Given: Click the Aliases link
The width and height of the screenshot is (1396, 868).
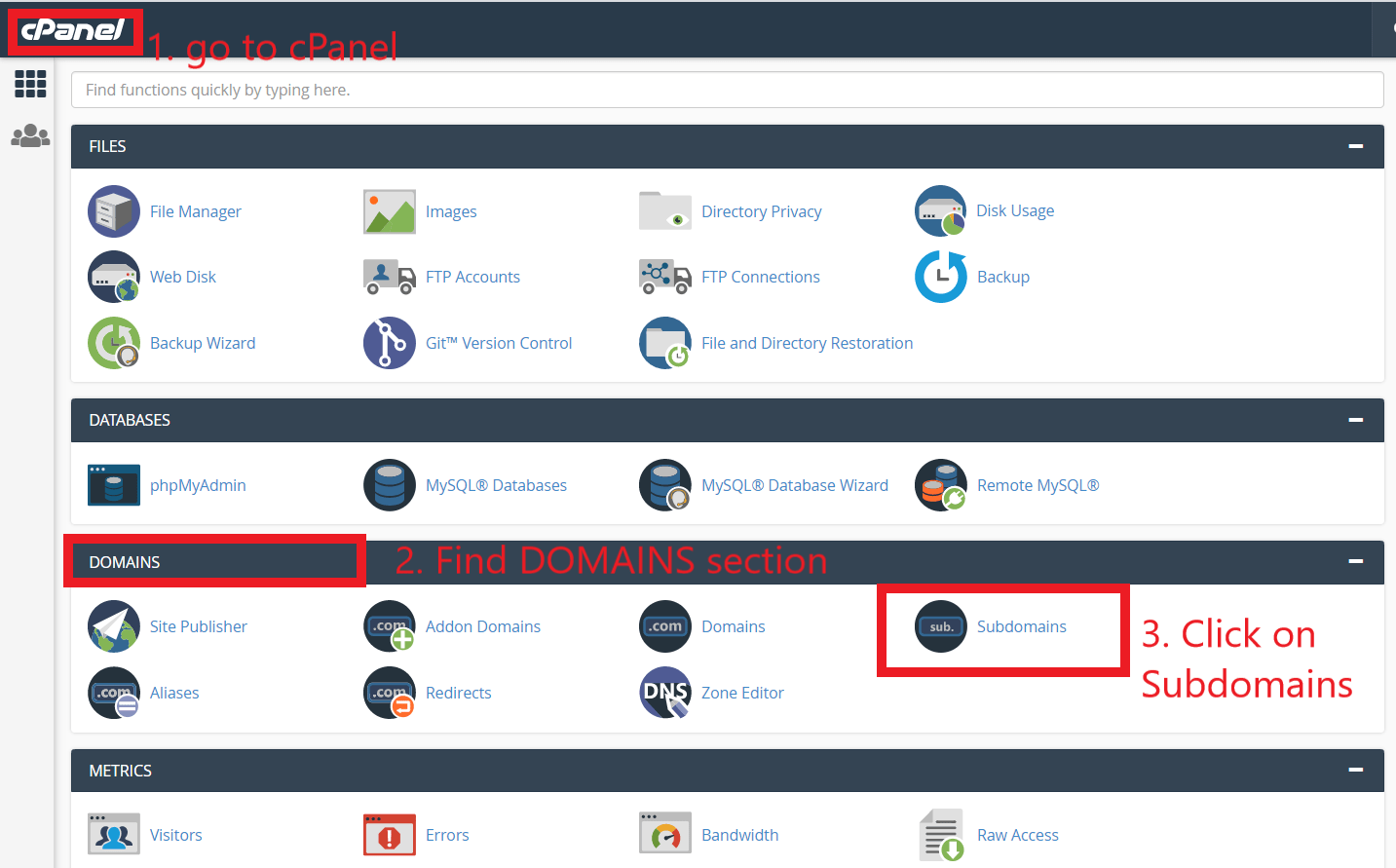Looking at the screenshot, I should [174, 693].
